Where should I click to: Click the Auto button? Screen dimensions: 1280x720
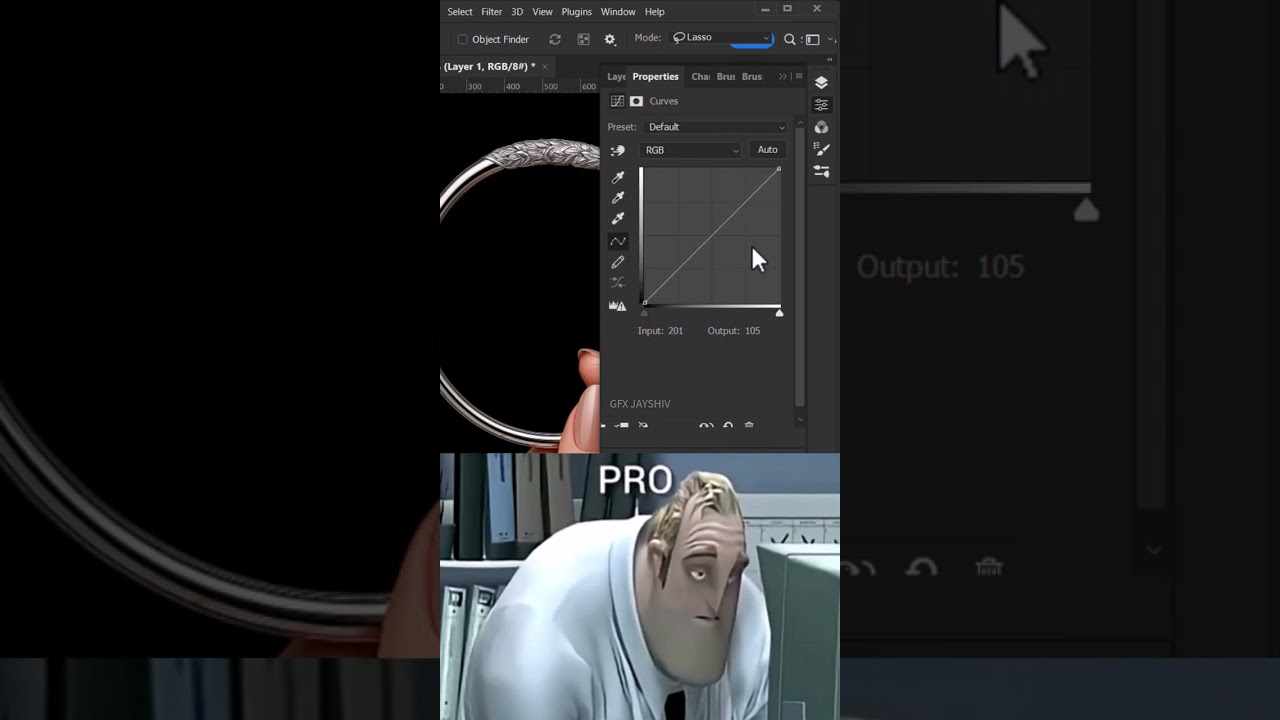[x=767, y=150]
